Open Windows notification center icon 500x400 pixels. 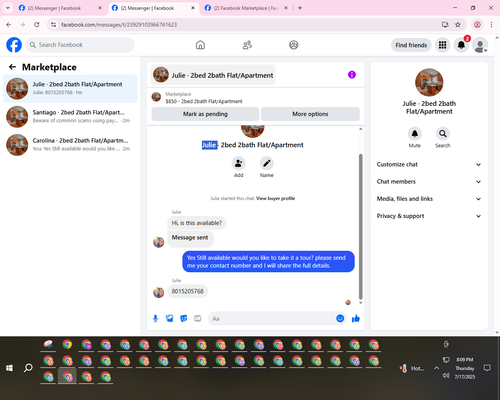487,368
